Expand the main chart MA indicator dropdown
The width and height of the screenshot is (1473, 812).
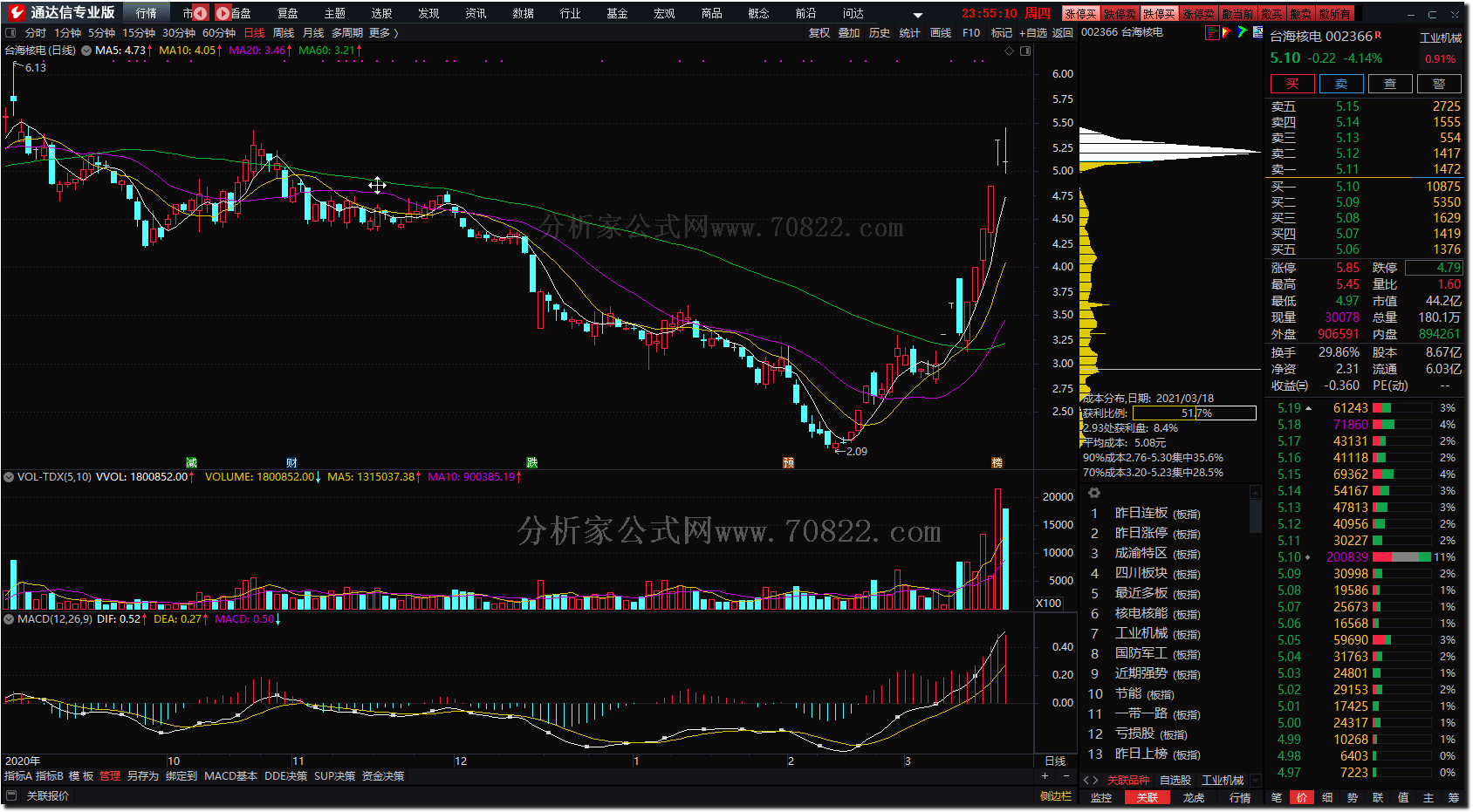coord(86,51)
